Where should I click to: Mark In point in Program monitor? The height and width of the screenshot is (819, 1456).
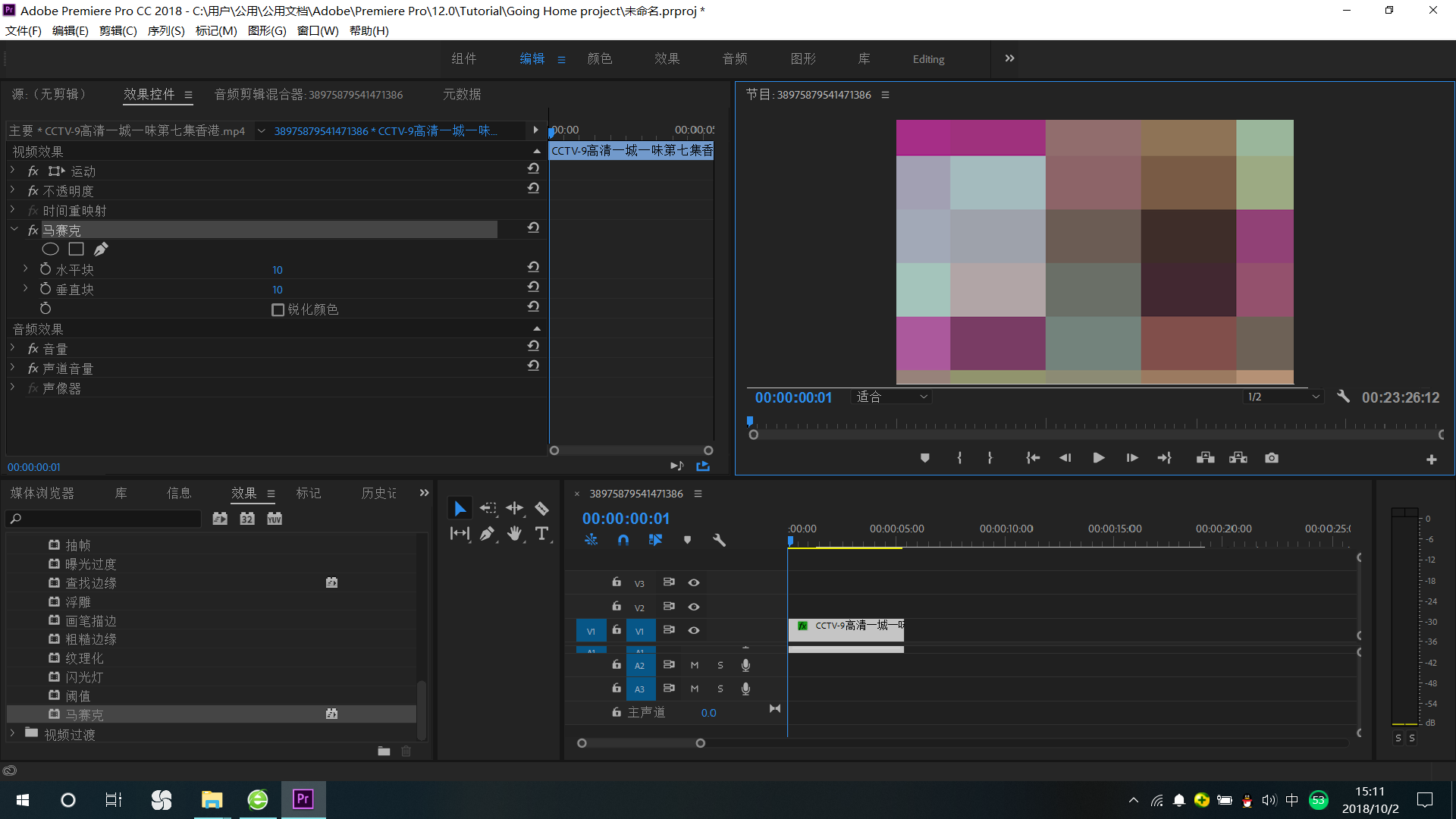(959, 458)
